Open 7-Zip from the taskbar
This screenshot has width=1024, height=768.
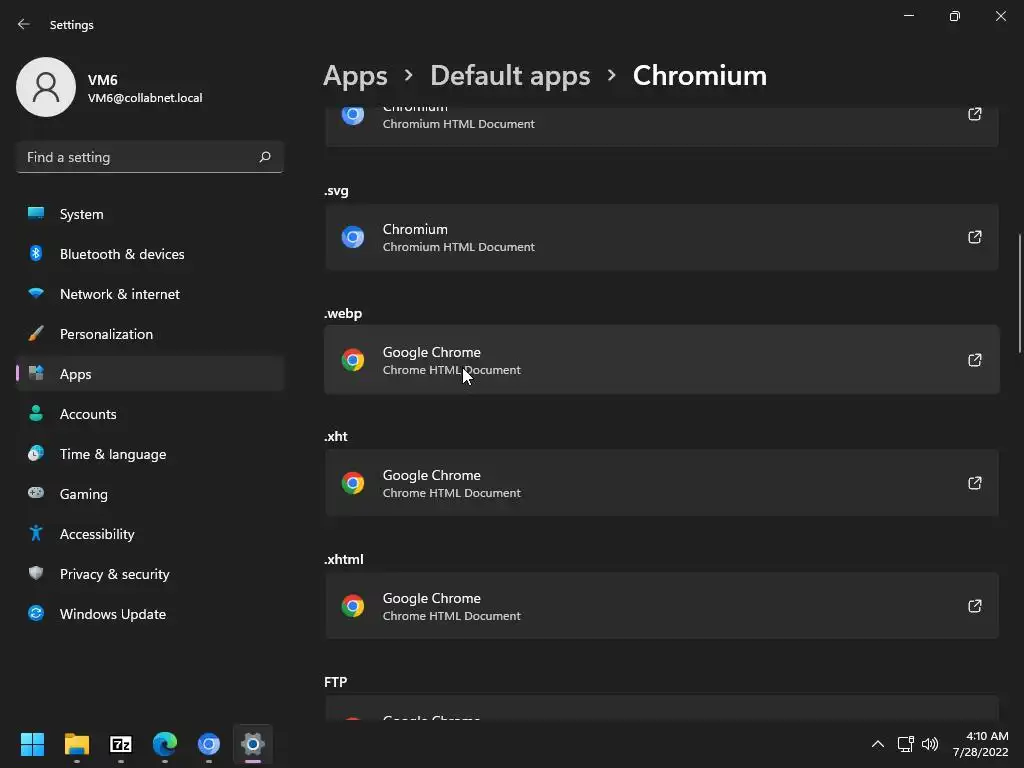click(x=121, y=744)
